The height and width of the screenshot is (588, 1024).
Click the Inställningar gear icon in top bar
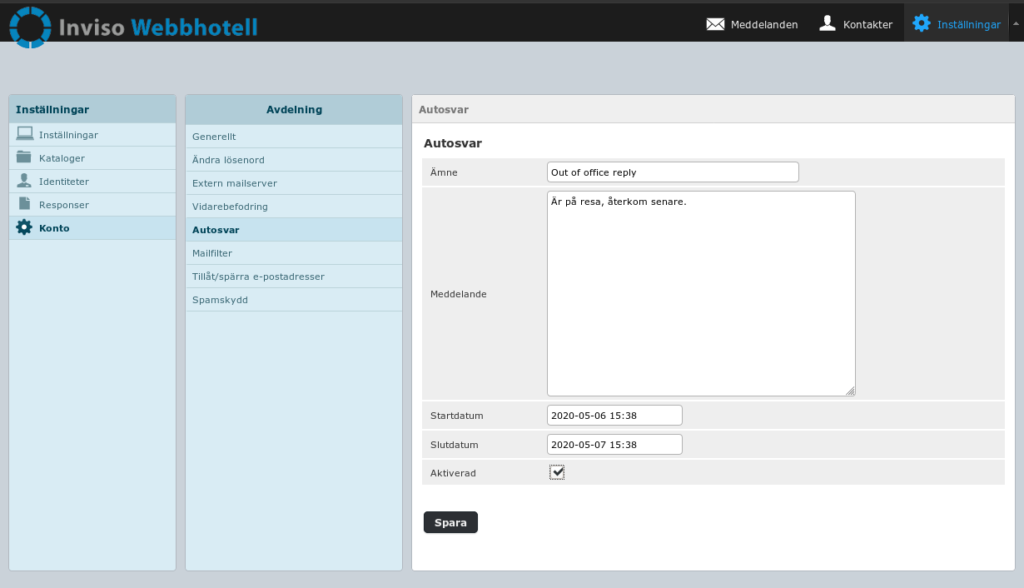(921, 23)
